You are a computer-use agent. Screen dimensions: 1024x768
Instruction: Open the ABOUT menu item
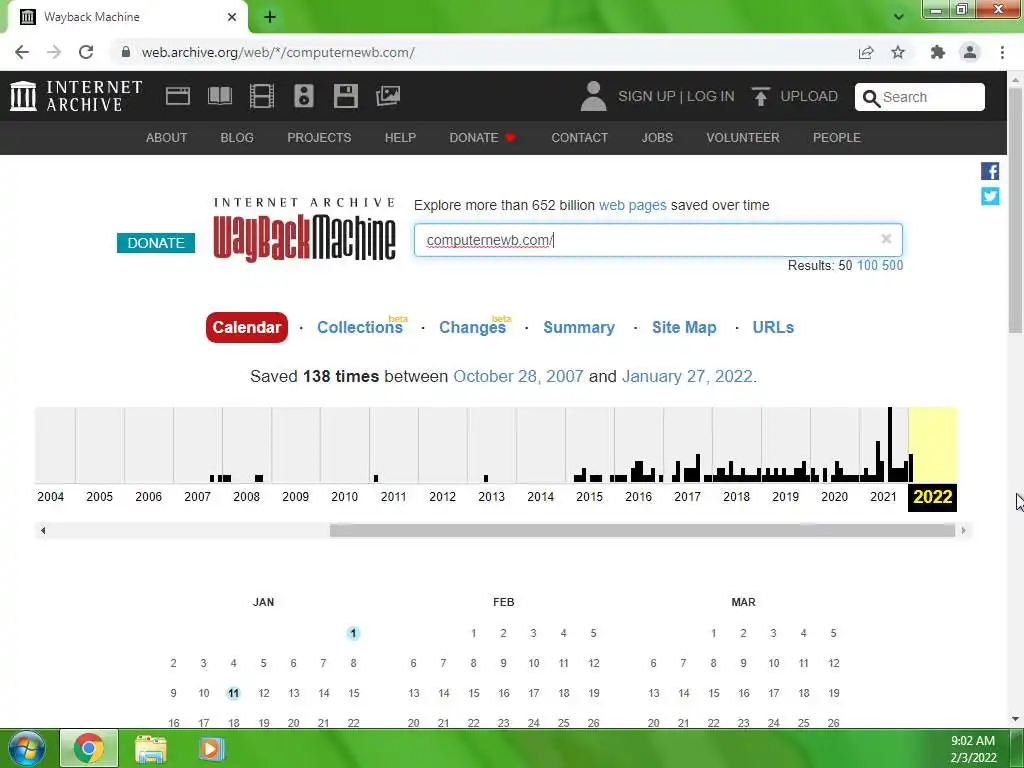[x=167, y=138]
